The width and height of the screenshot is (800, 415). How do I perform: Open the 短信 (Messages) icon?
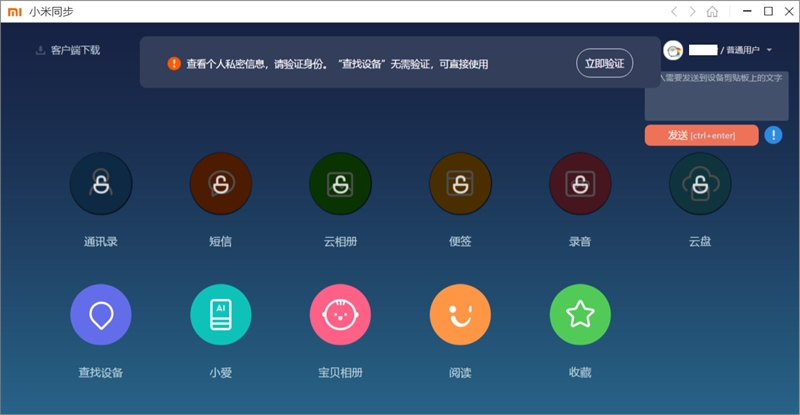coord(221,184)
